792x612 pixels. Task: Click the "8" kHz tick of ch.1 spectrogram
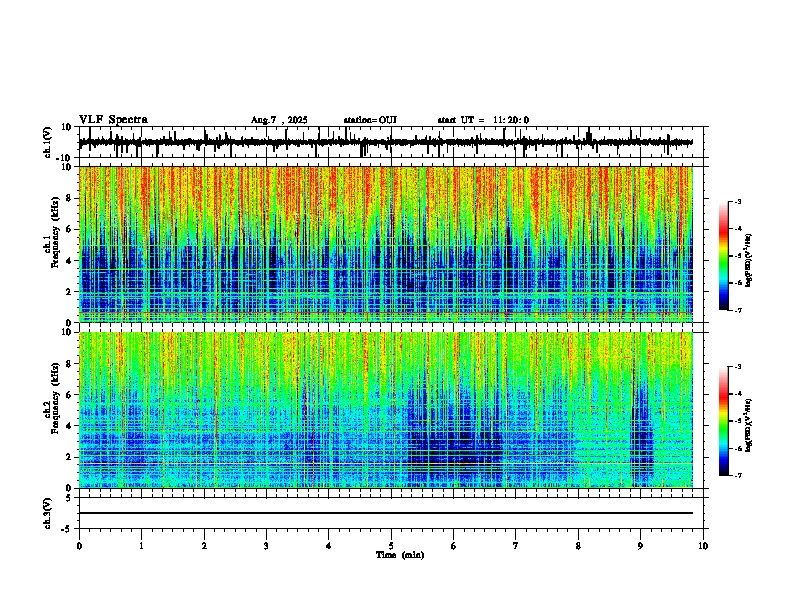click(x=70, y=198)
